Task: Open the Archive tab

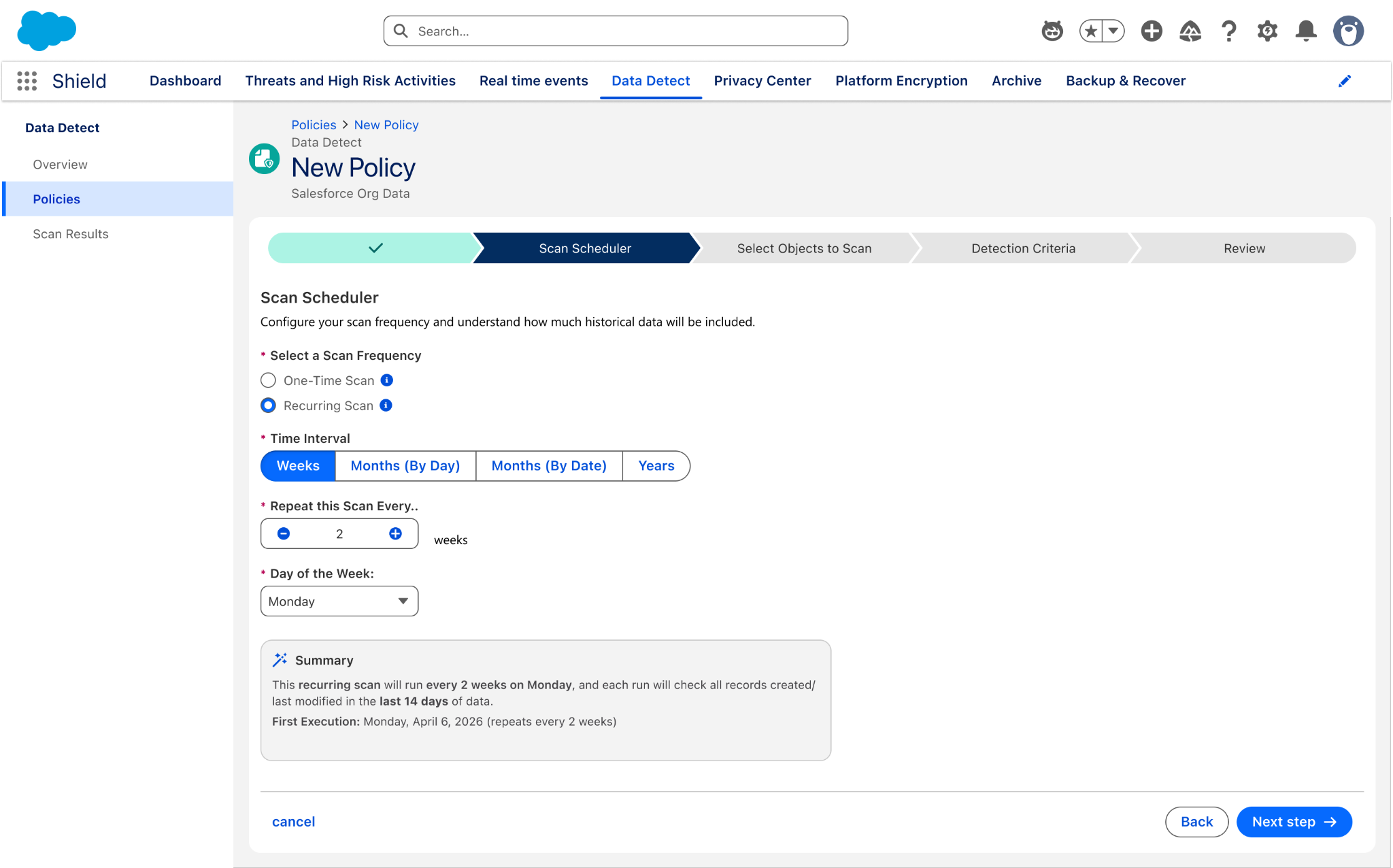Action: [x=1017, y=81]
